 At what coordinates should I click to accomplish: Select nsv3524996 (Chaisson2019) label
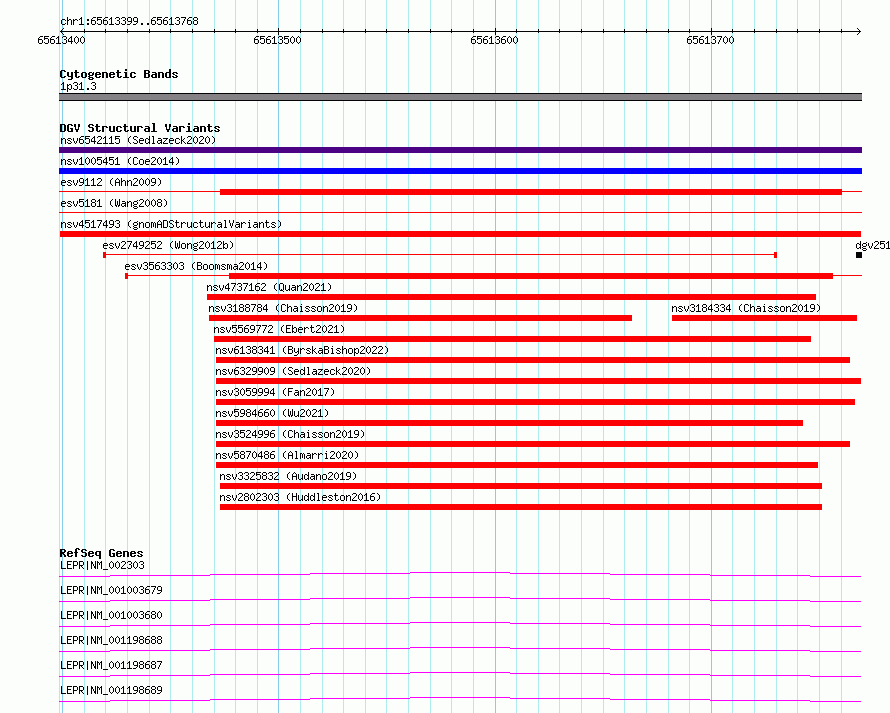coord(290,434)
